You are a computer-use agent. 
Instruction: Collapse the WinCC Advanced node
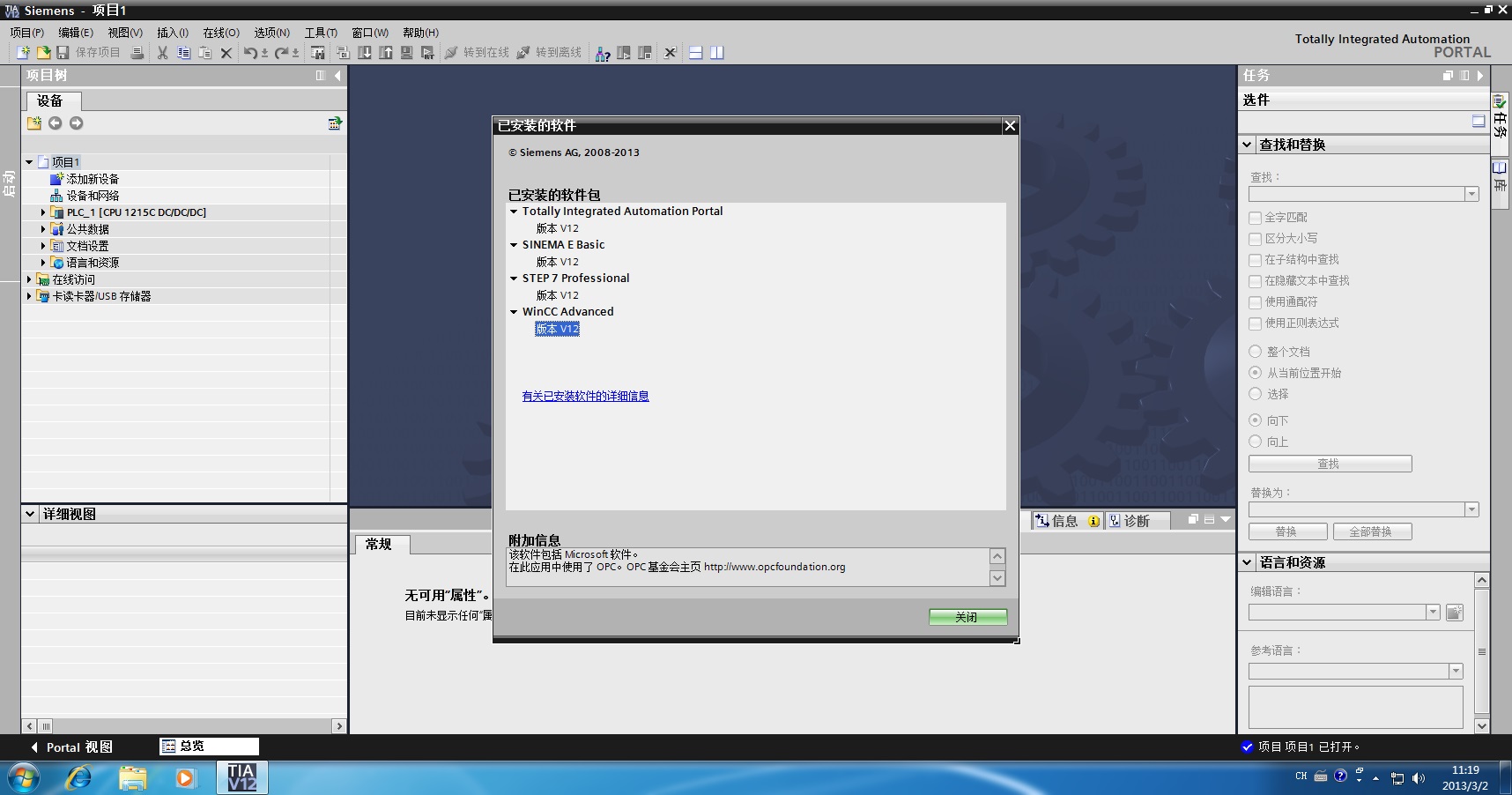pyautogui.click(x=514, y=312)
